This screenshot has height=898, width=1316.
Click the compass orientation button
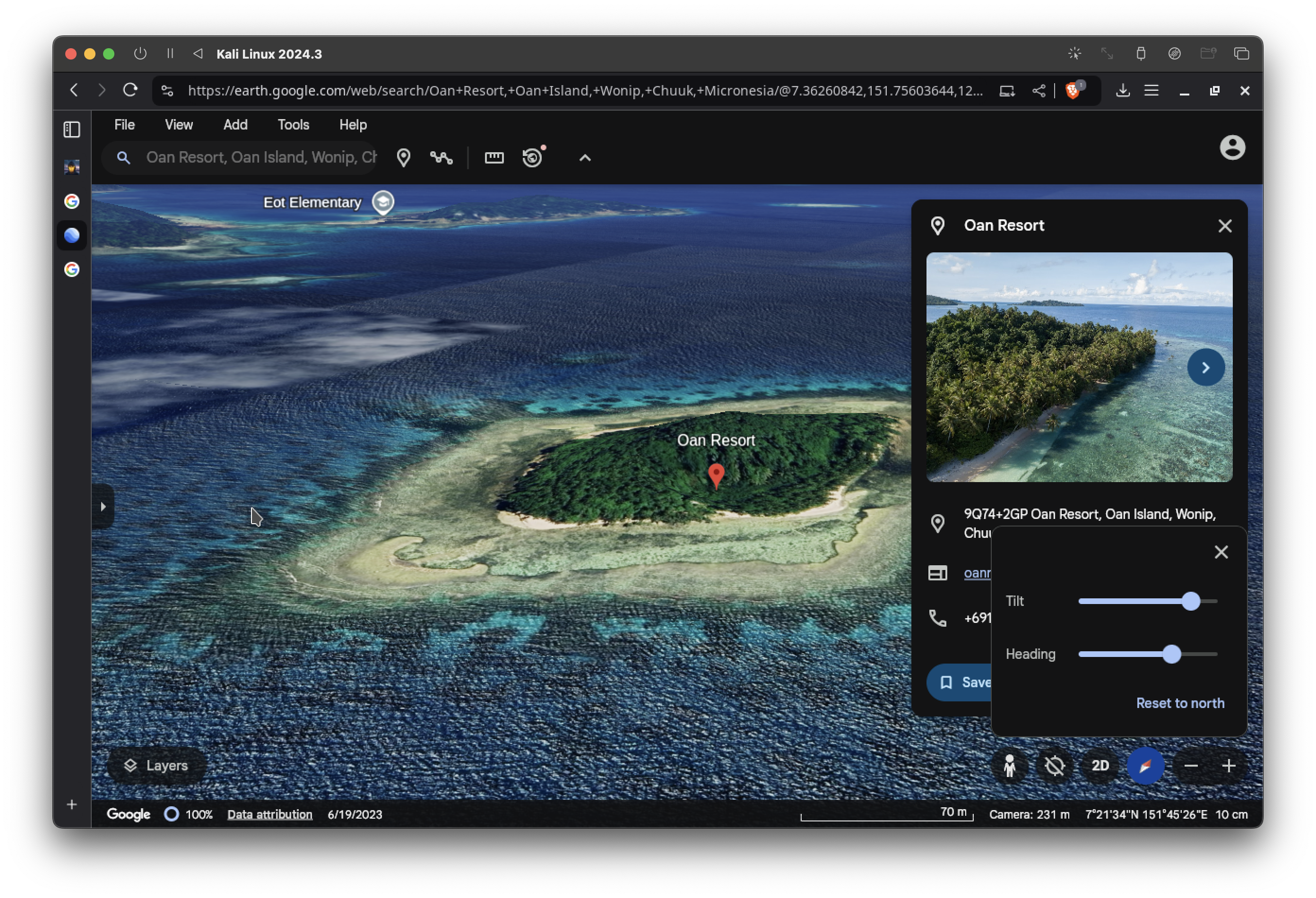[1145, 766]
